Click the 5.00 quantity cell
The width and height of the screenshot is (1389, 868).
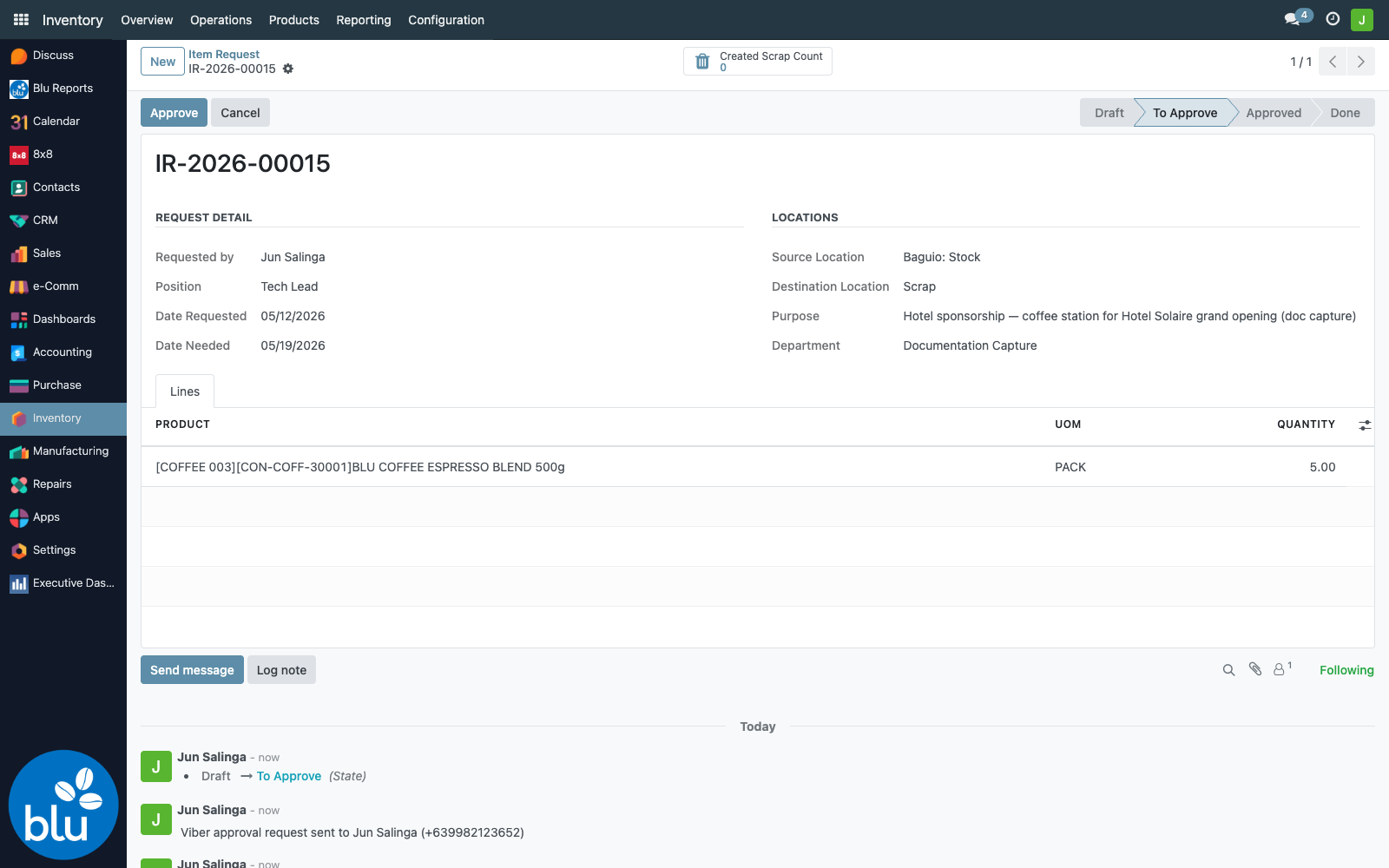click(x=1322, y=467)
